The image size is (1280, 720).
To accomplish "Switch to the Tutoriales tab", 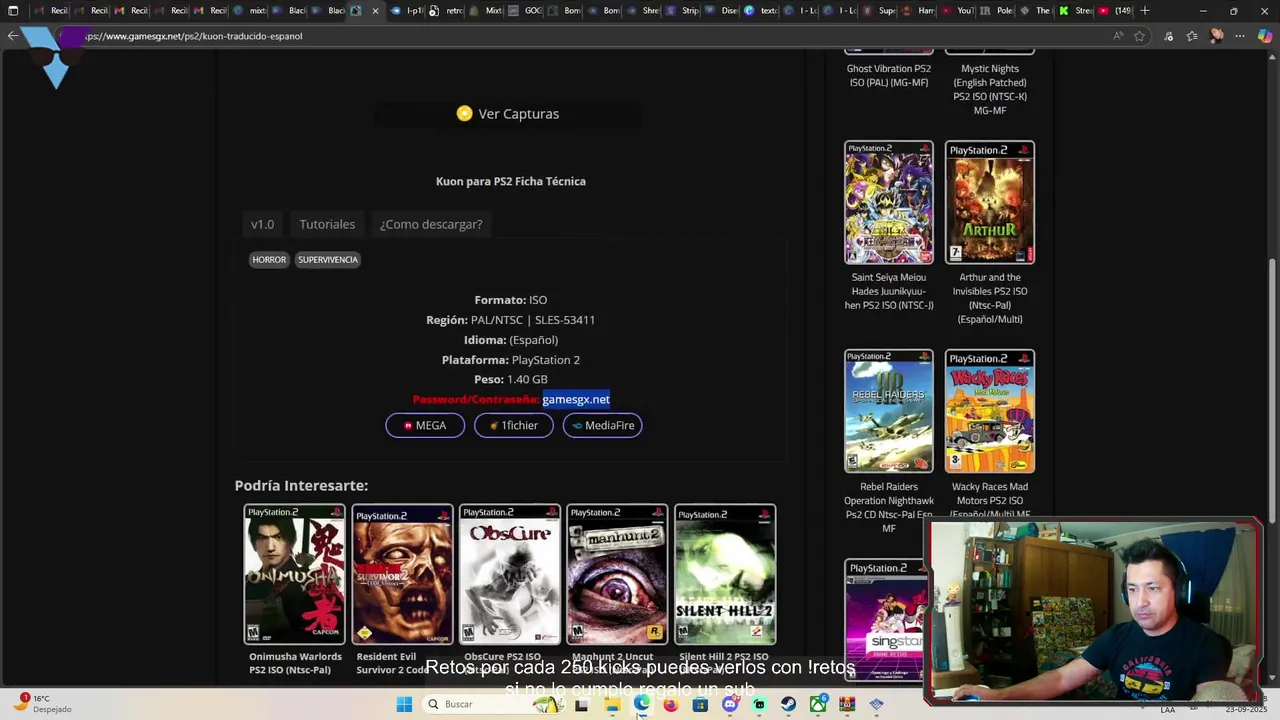I will coord(327,224).
